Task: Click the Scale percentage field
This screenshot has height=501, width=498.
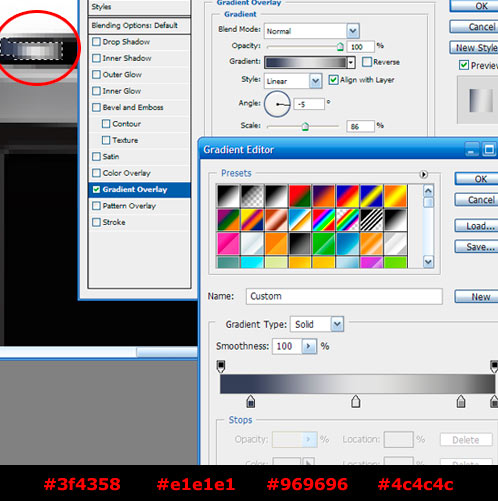Action: (x=361, y=126)
